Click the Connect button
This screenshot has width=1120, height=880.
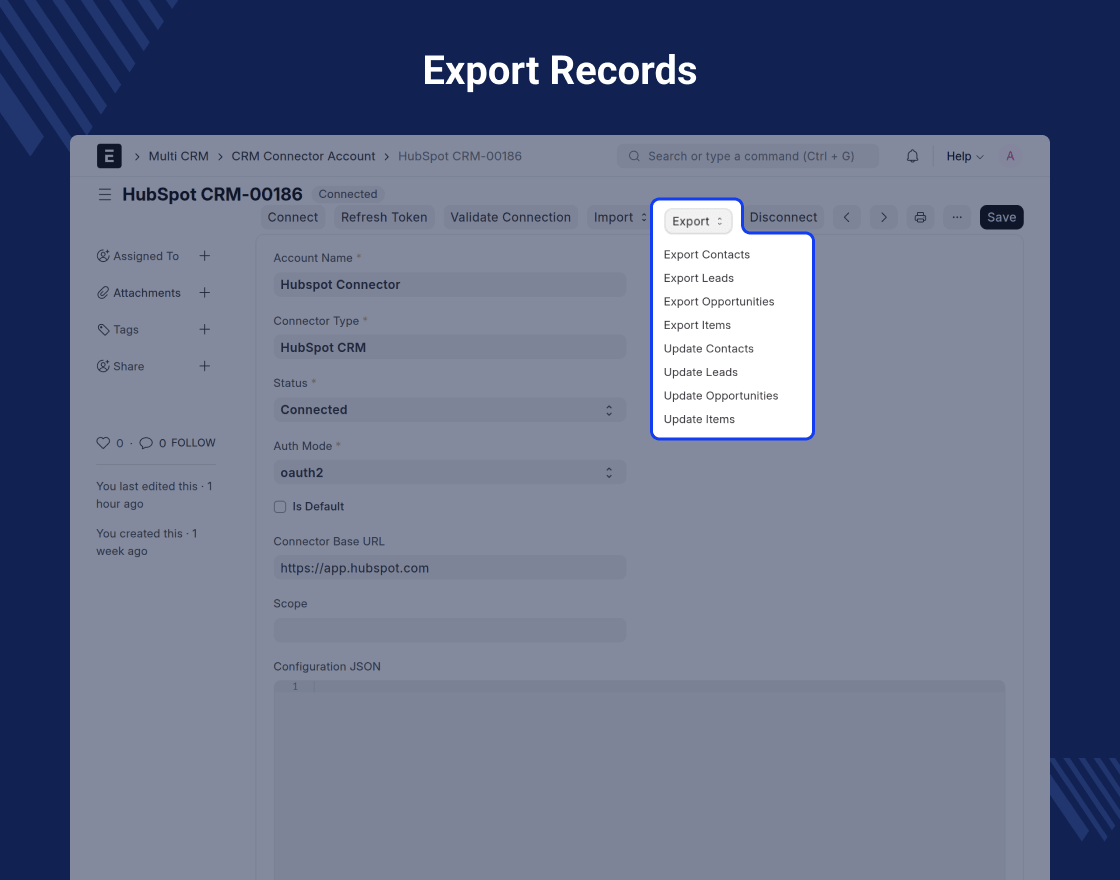(293, 217)
